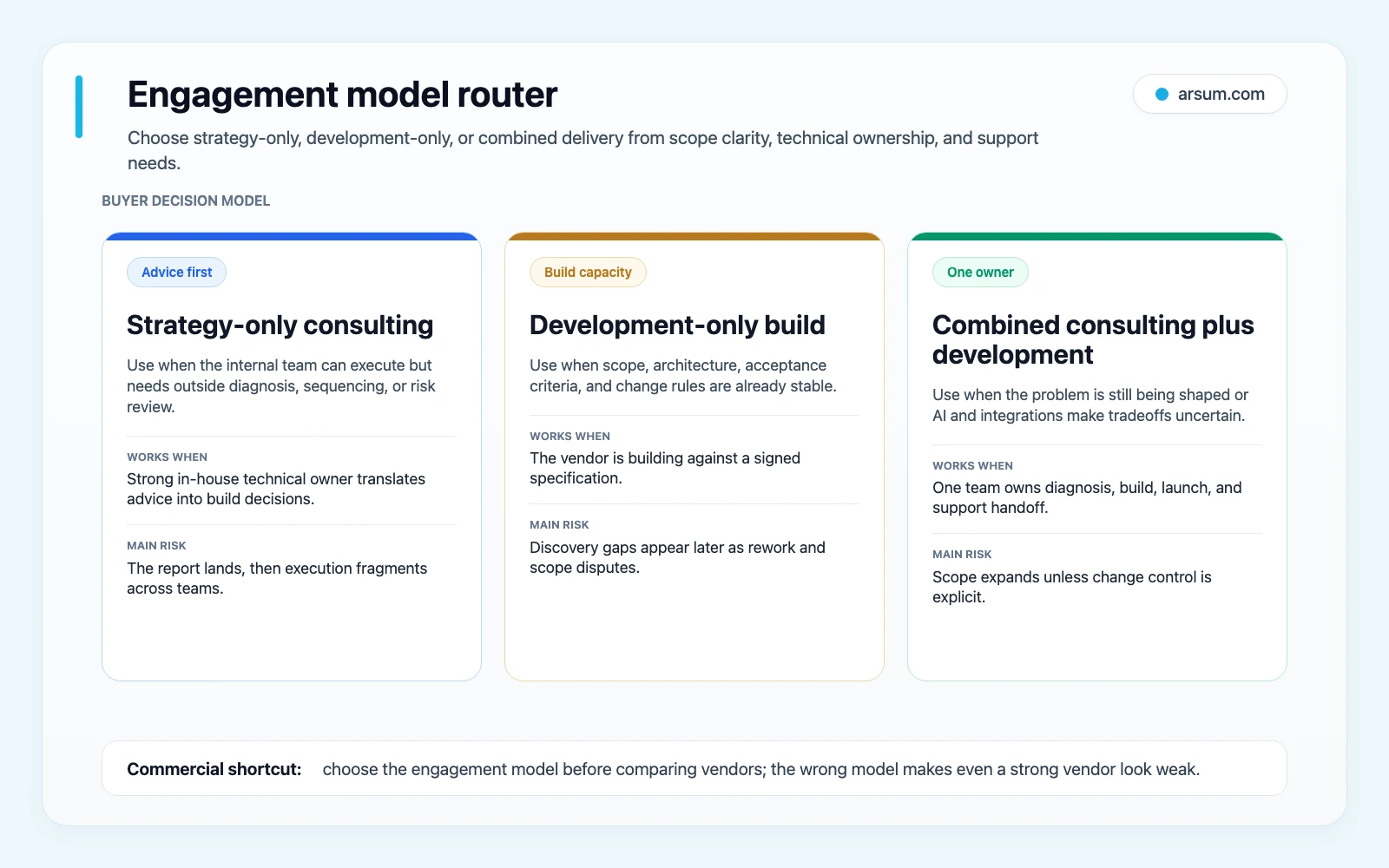The width and height of the screenshot is (1389, 868).
Task: Click text 'Use when the internal team can execute'
Action: pos(281,386)
